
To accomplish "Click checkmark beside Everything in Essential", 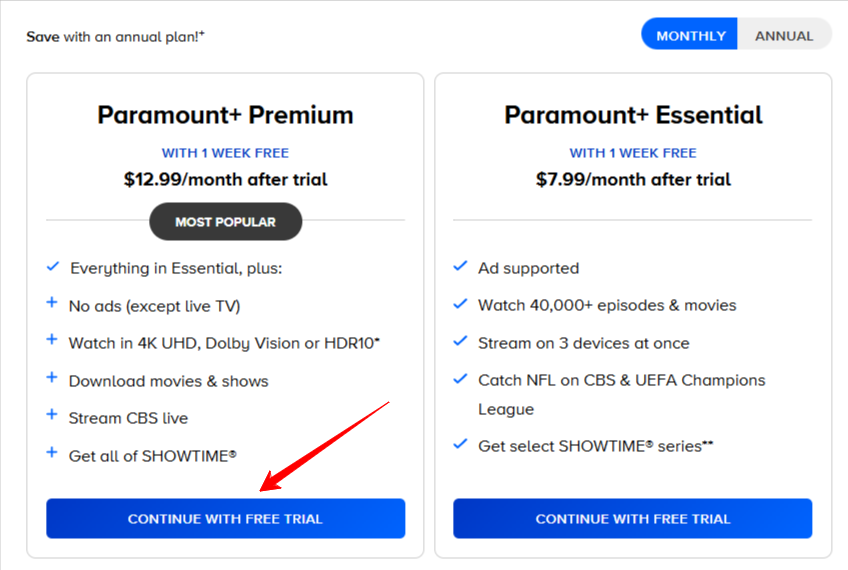I will pos(53,267).
